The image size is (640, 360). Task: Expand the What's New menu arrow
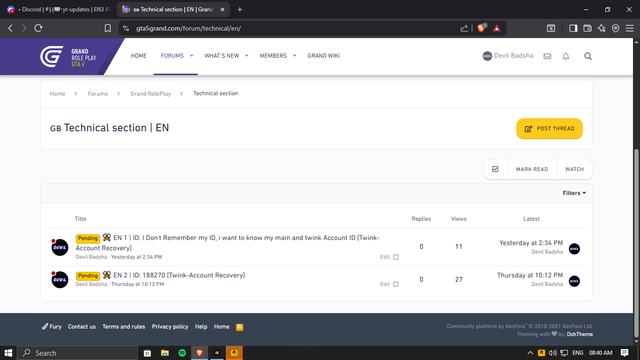[x=247, y=56]
